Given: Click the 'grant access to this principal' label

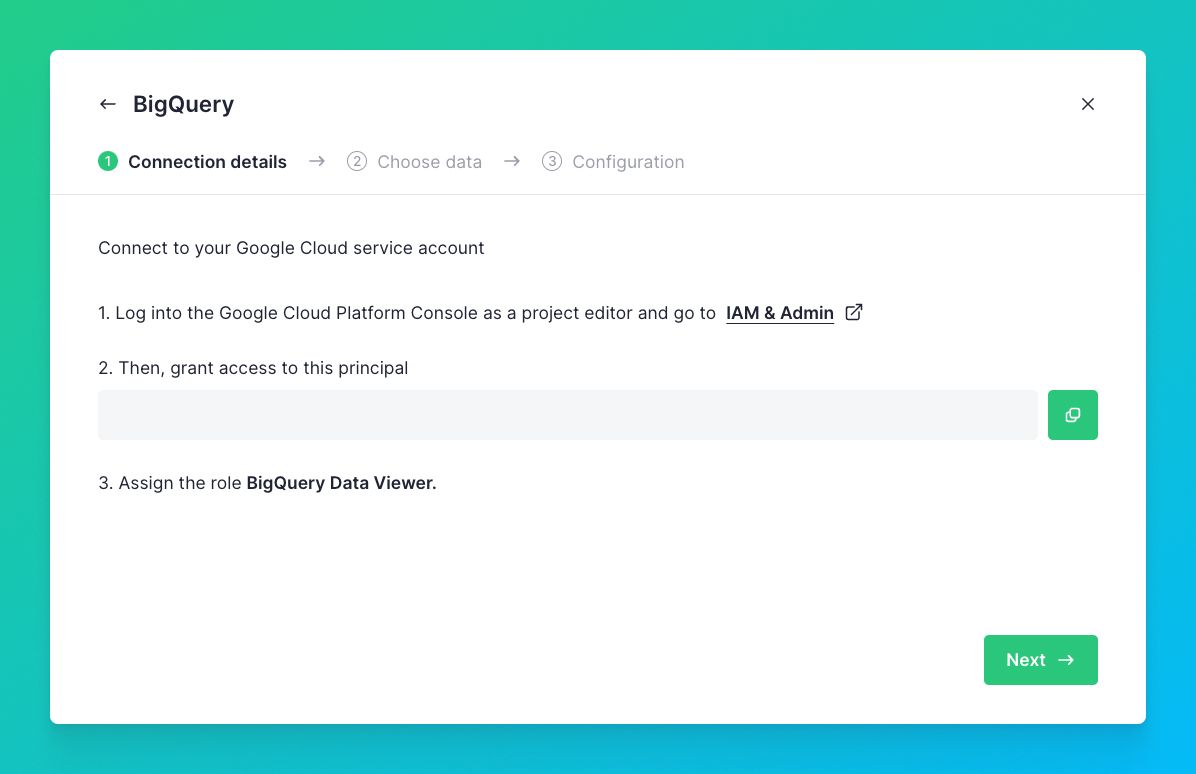Looking at the screenshot, I should click(x=253, y=368).
